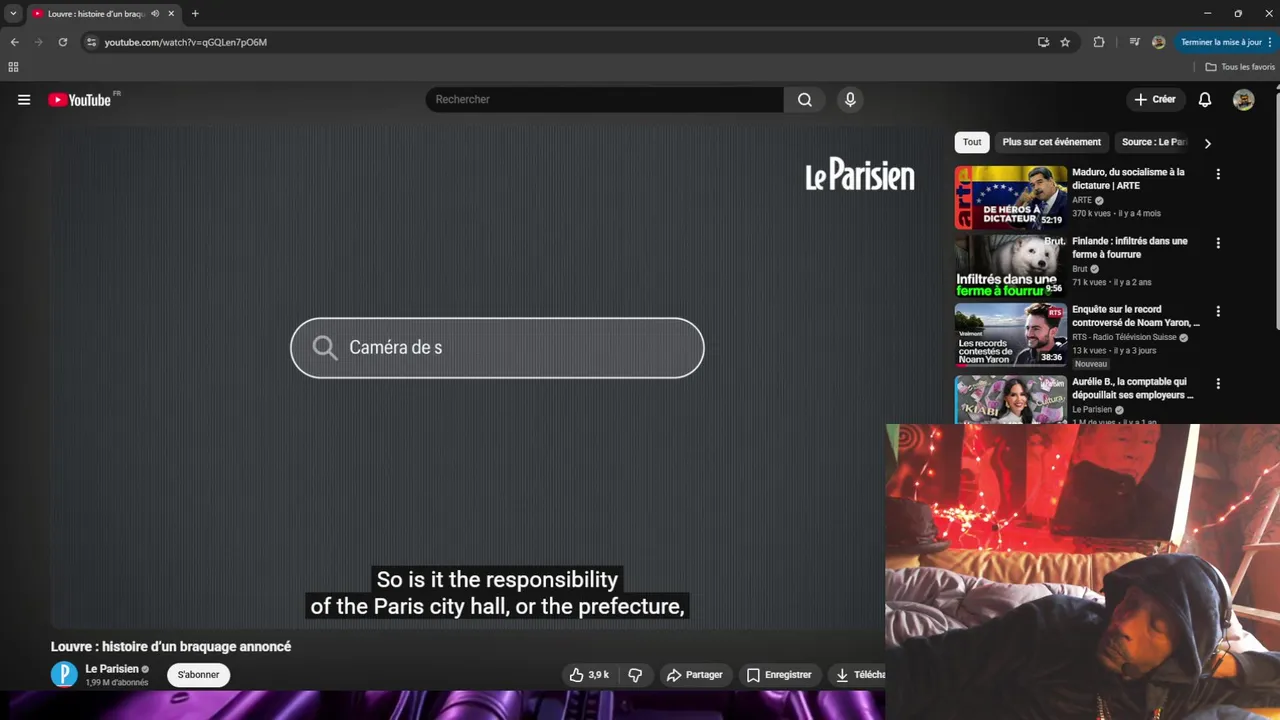1280x720 pixels.
Task: Open the YouTube hamburger guide menu
Action: (x=24, y=99)
